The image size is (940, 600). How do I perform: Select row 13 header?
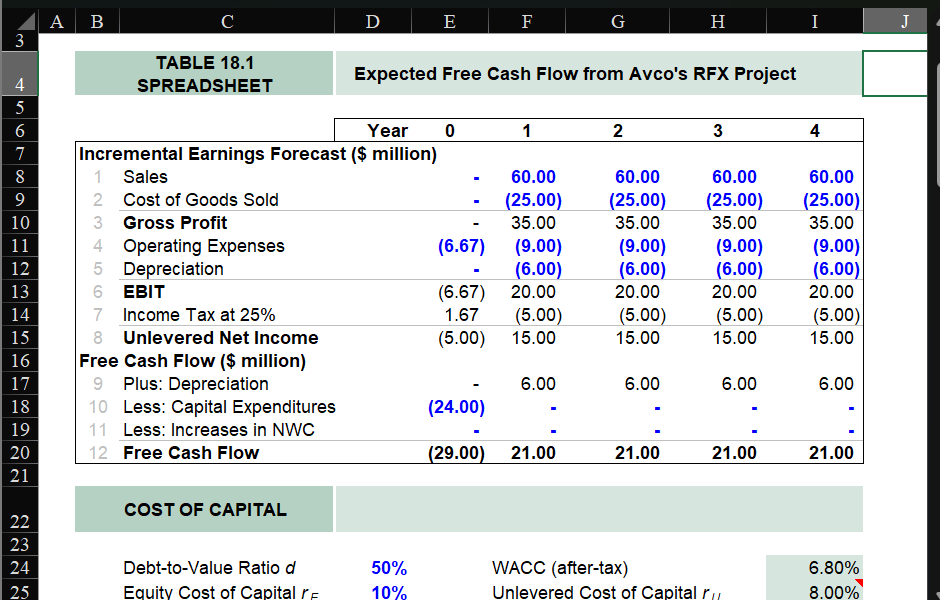[x=18, y=291]
